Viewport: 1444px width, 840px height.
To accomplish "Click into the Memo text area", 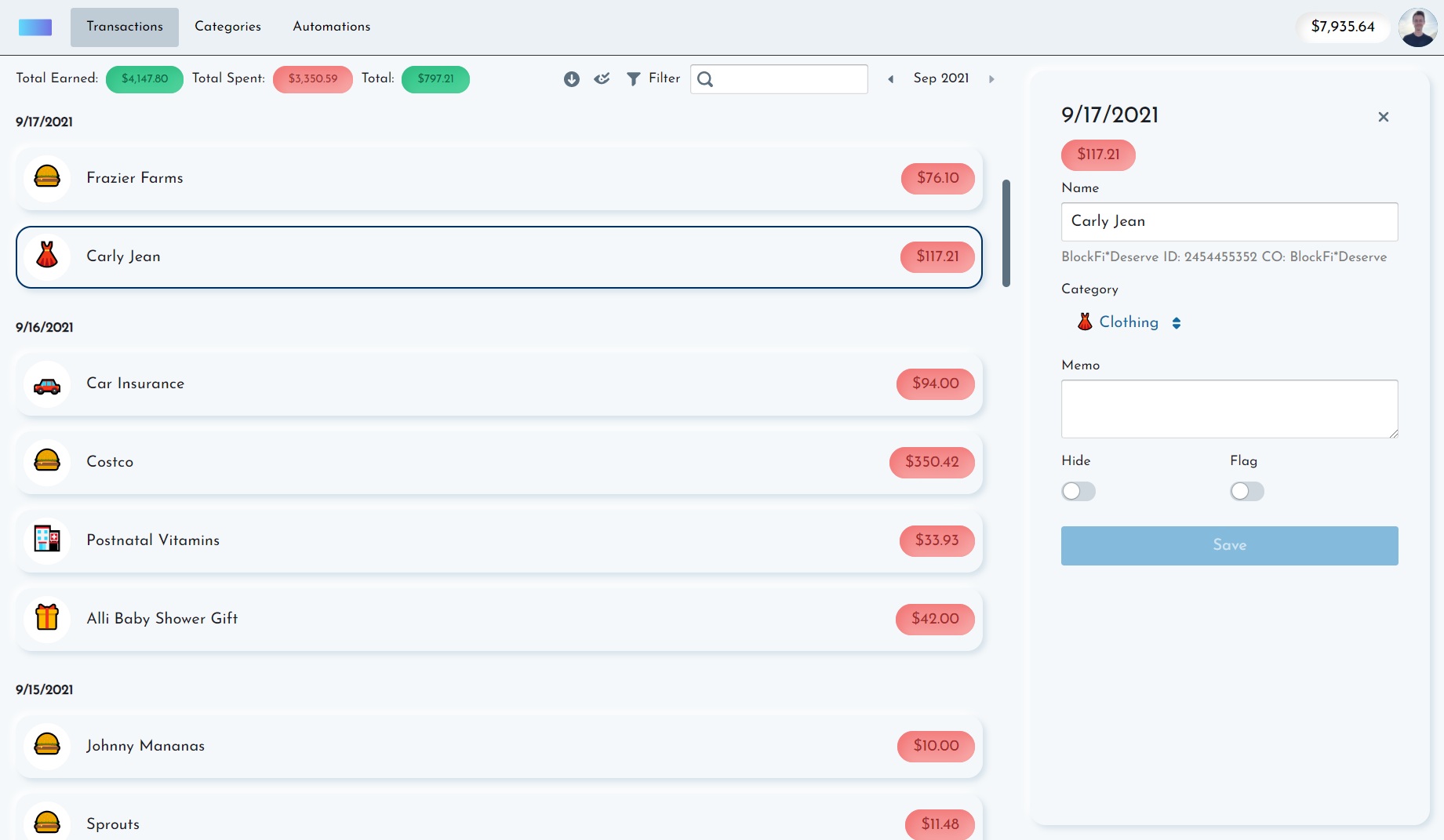I will point(1229,409).
